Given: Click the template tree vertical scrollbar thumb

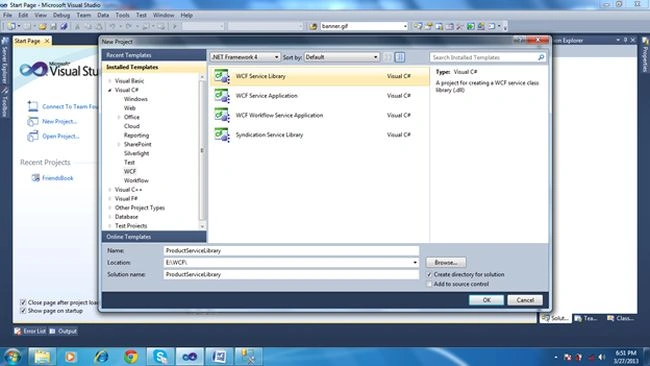Looking at the screenshot, I should pyautogui.click(x=202, y=150).
